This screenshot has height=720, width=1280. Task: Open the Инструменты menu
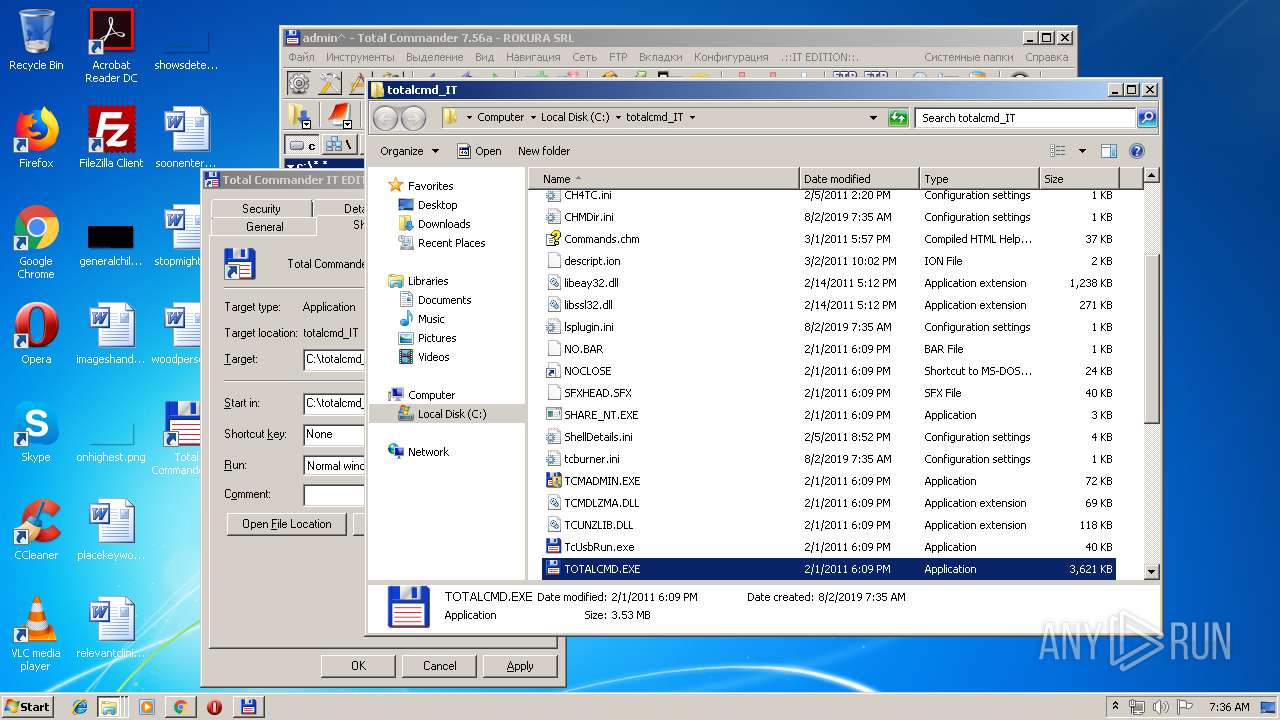click(x=360, y=57)
